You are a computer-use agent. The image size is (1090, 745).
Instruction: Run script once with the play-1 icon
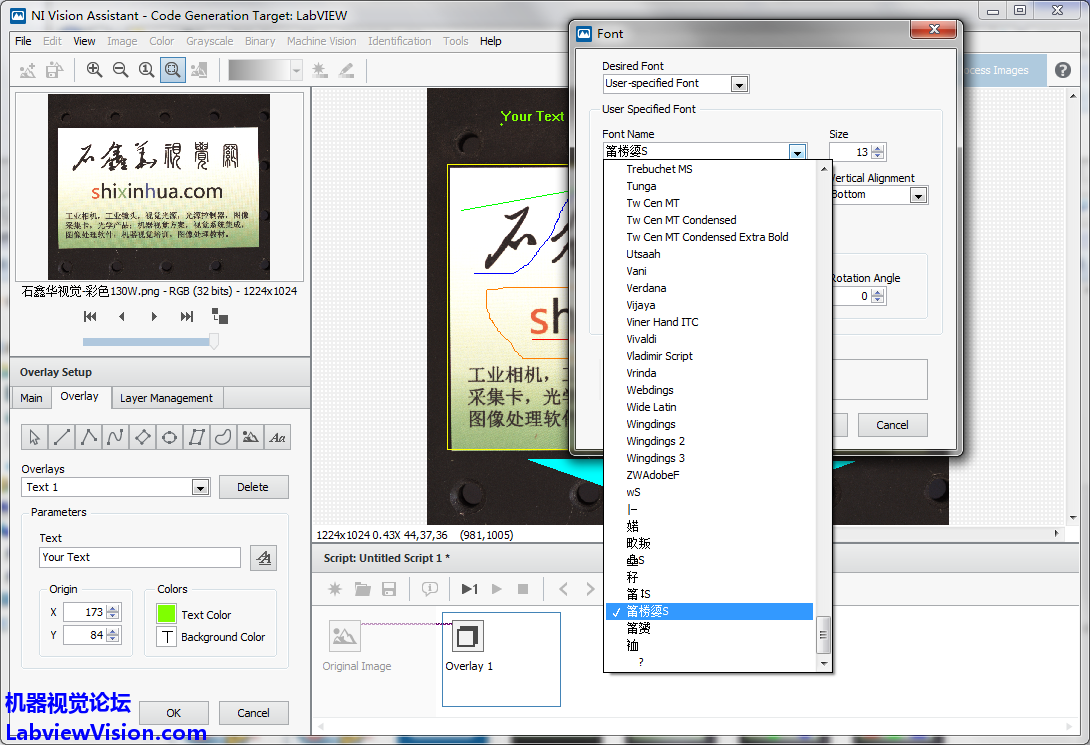point(469,589)
